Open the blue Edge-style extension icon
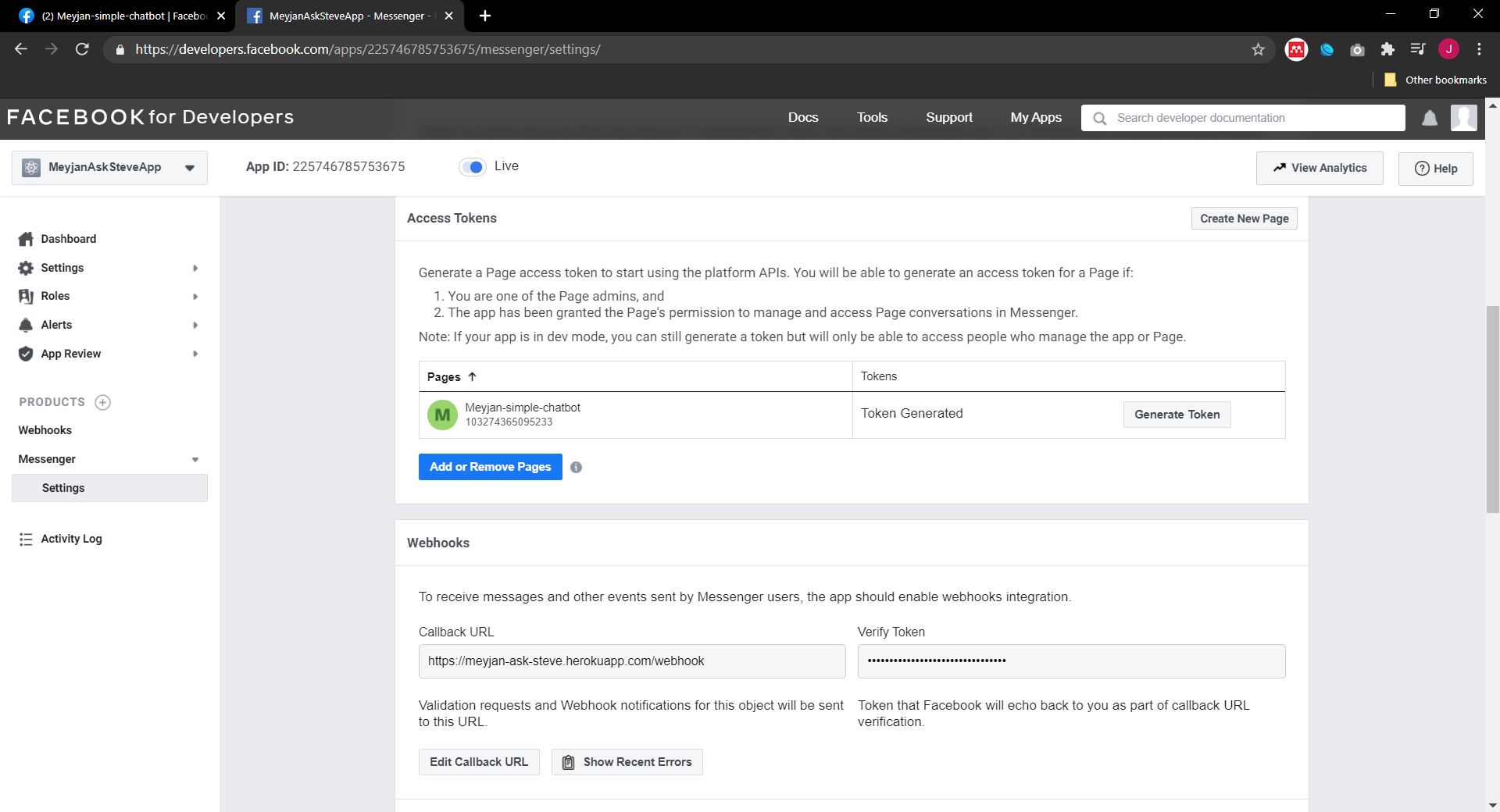The width and height of the screenshot is (1500, 812). point(1327,49)
